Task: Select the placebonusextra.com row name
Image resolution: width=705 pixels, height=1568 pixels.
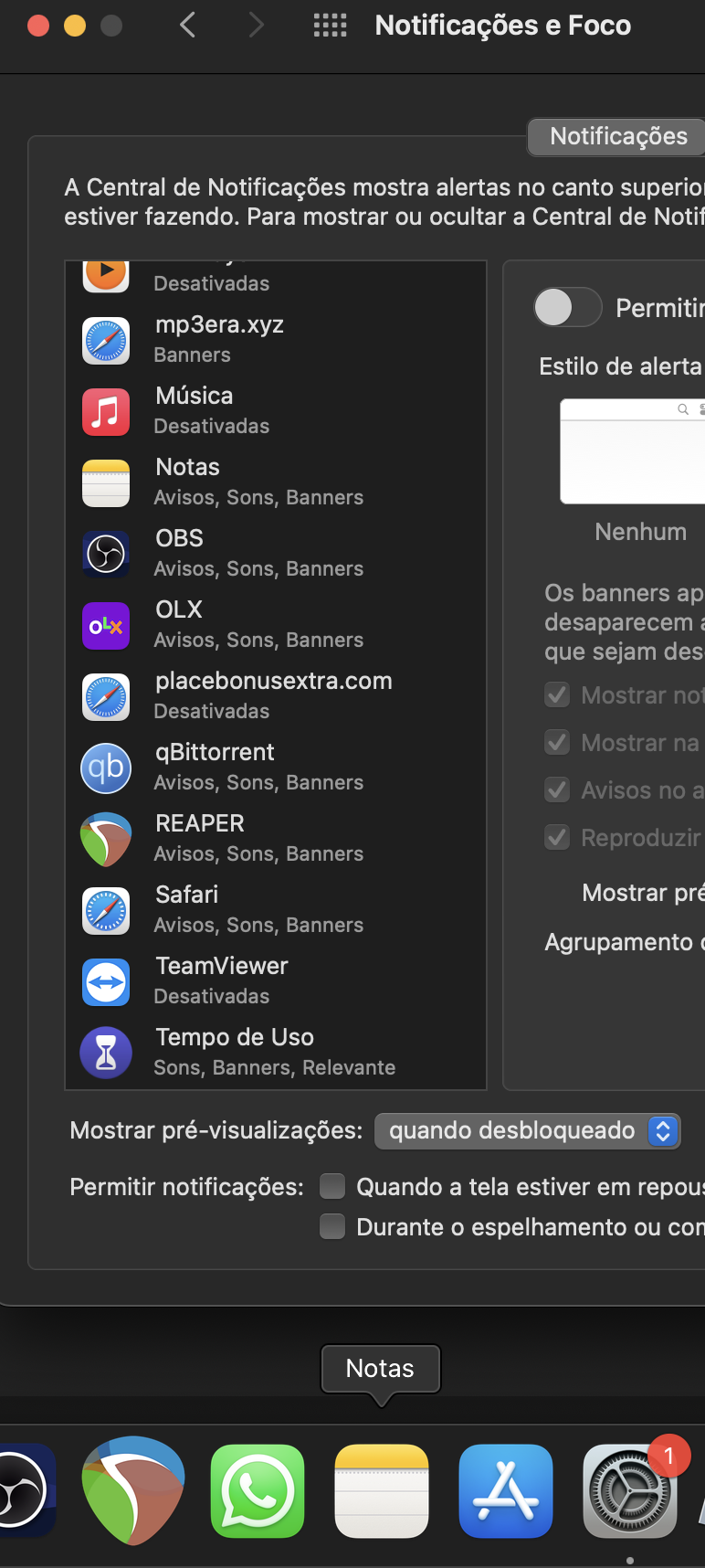Action: tap(274, 681)
